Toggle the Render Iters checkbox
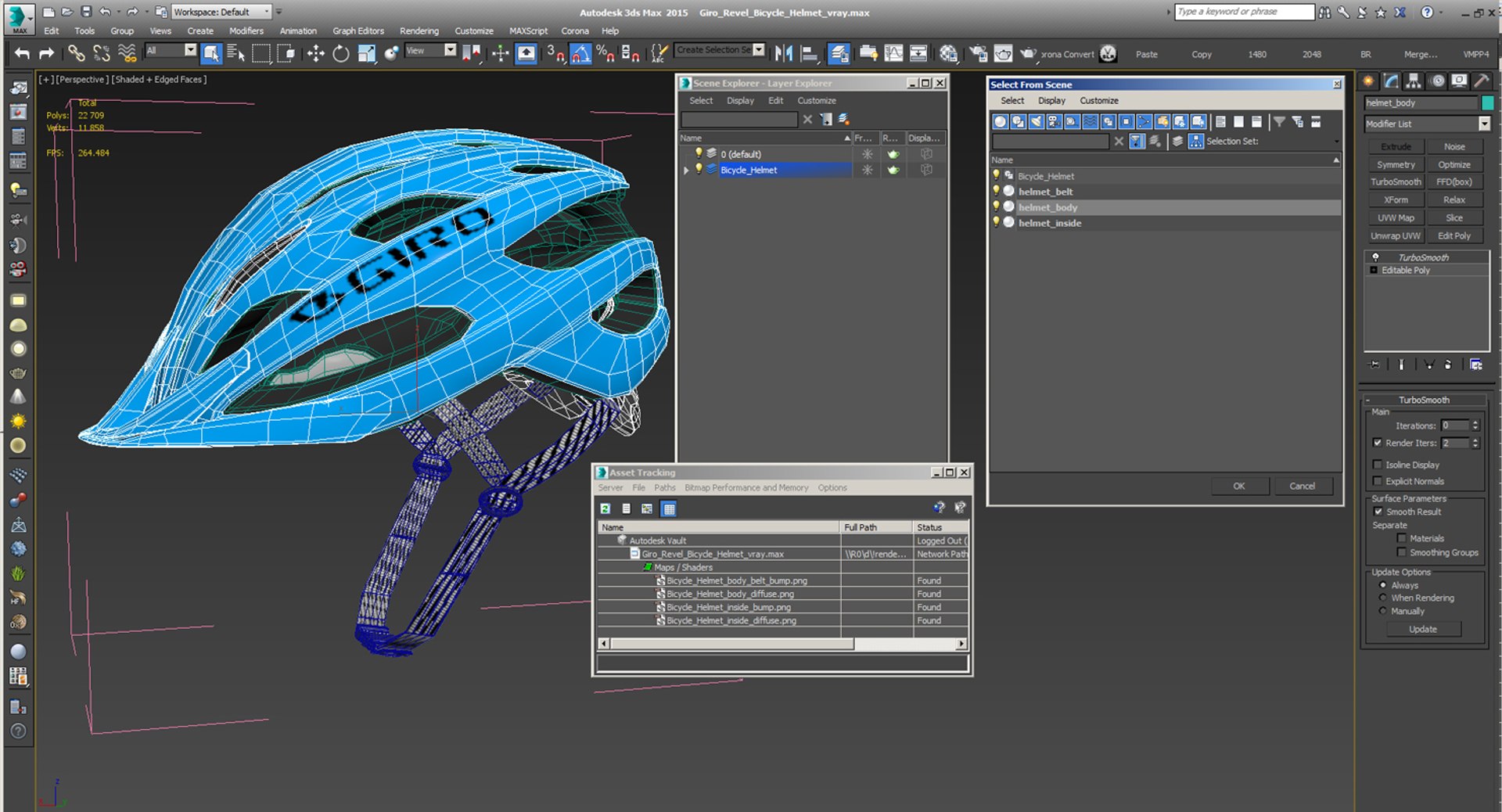Viewport: 1502px width, 812px height. [x=1378, y=443]
